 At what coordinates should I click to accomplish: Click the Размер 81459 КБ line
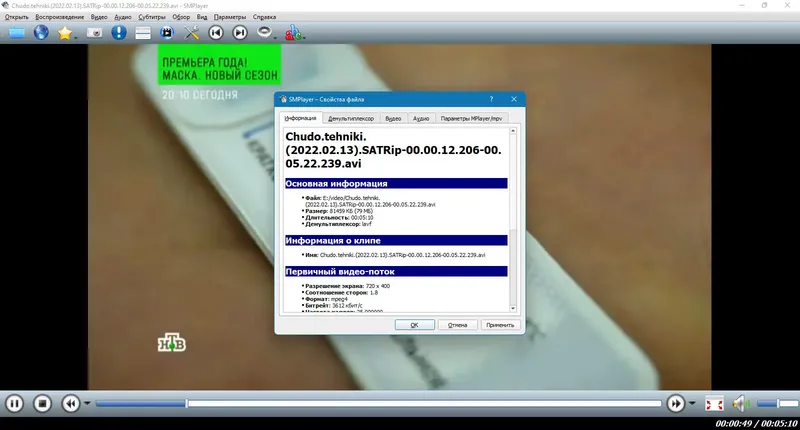point(339,211)
